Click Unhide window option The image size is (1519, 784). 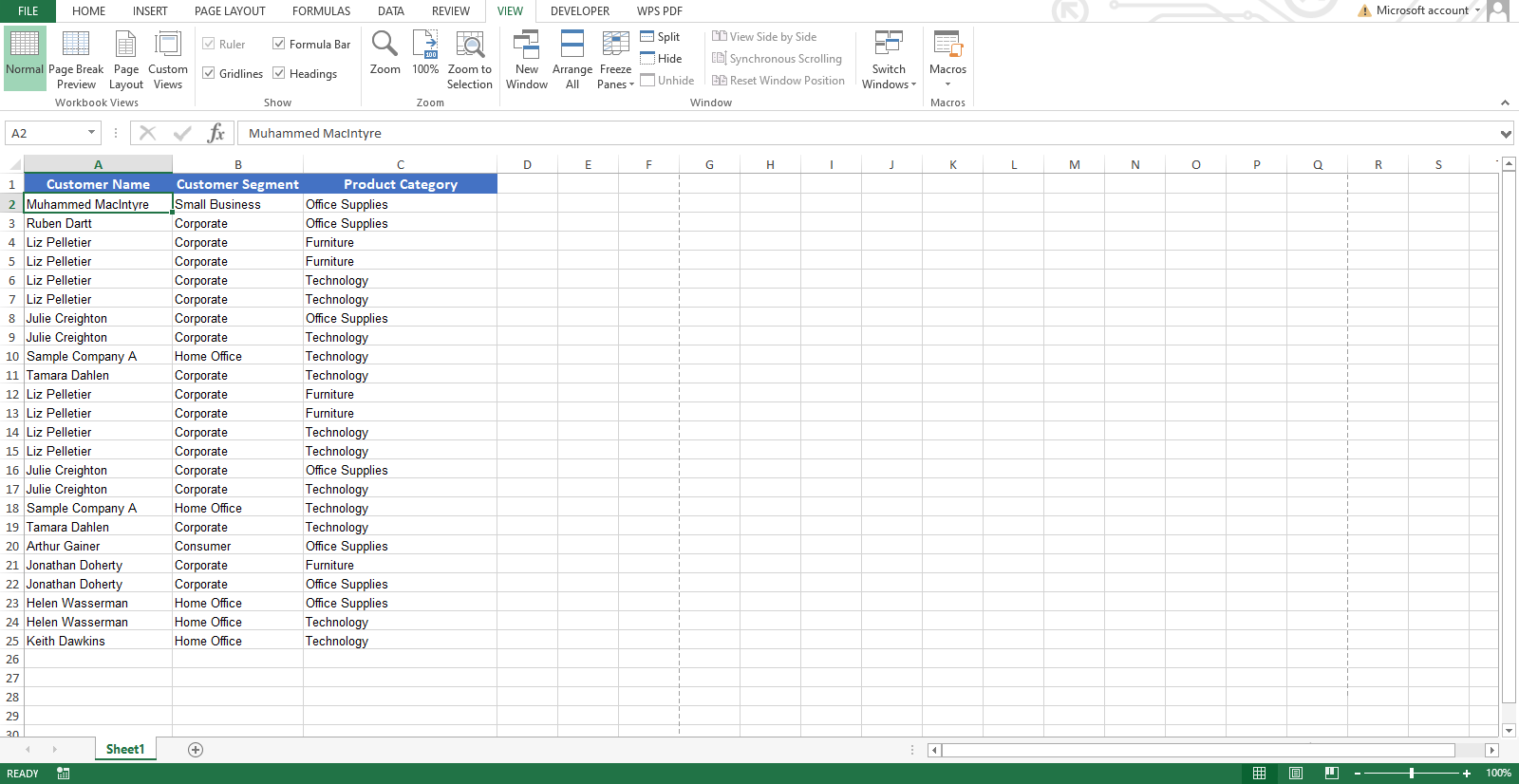pyautogui.click(x=667, y=81)
